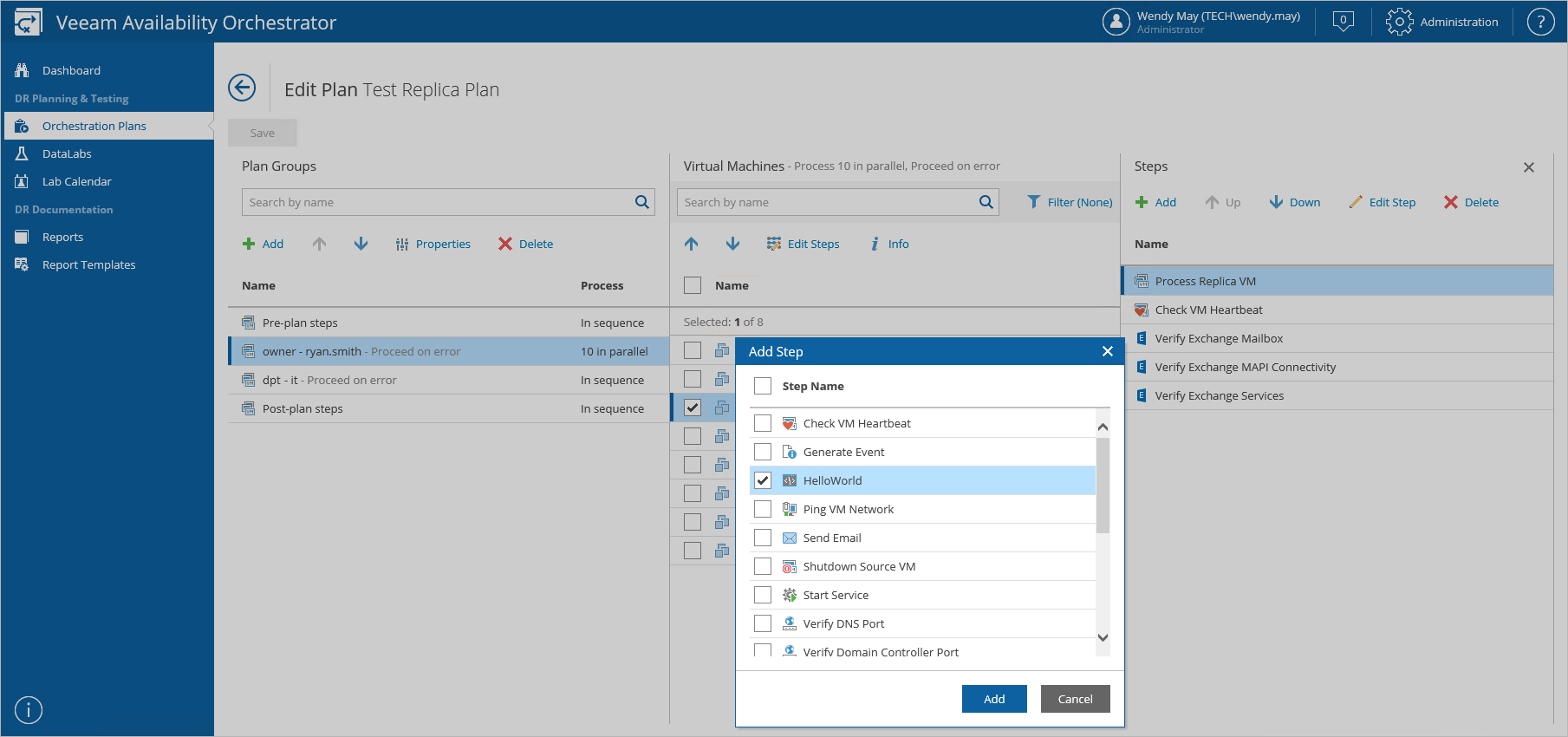Click the search icon in Plan Groups
1568x737 pixels.
641,202
